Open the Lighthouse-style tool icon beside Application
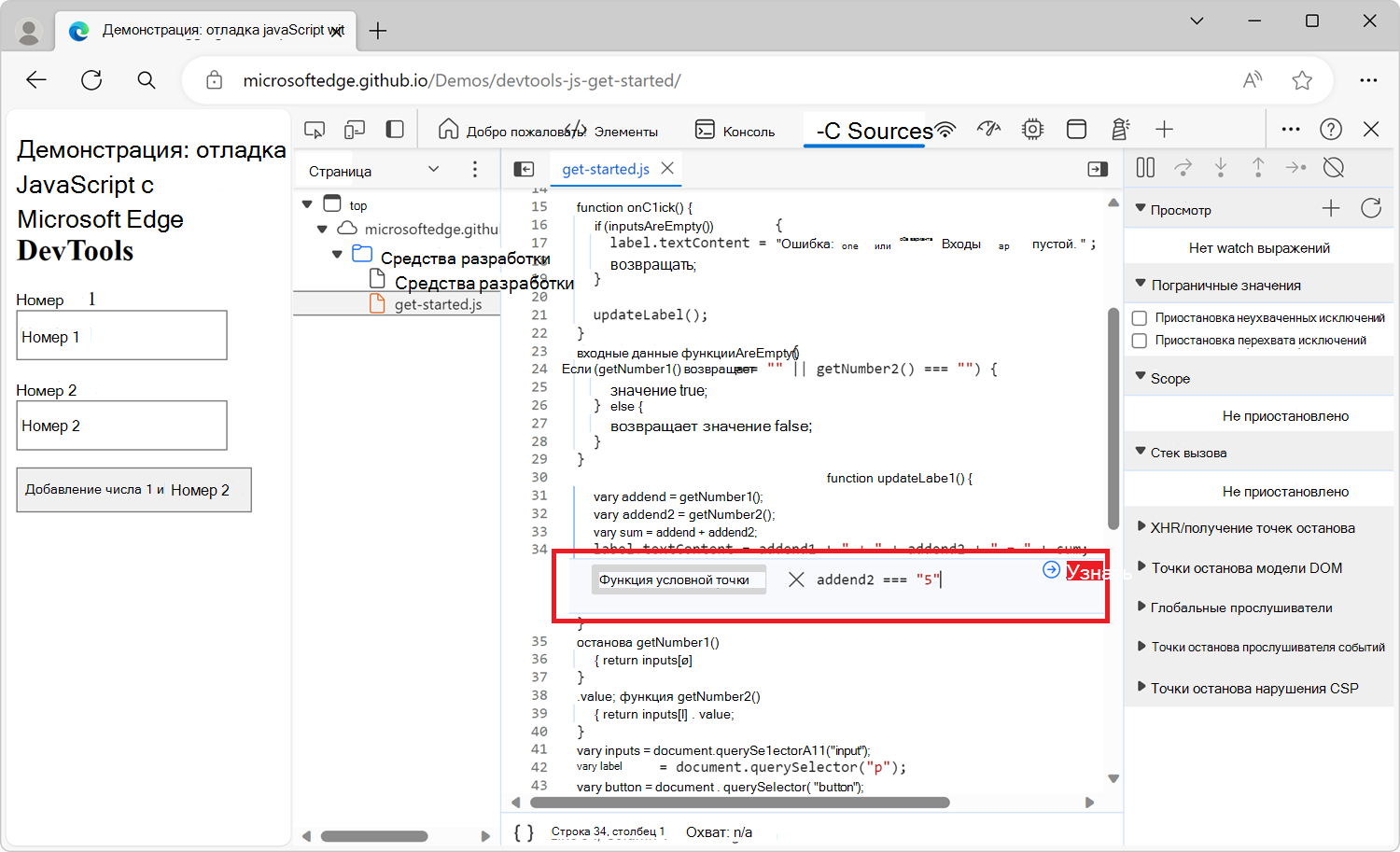Viewport: 1400px width, 852px height. 1120,130
